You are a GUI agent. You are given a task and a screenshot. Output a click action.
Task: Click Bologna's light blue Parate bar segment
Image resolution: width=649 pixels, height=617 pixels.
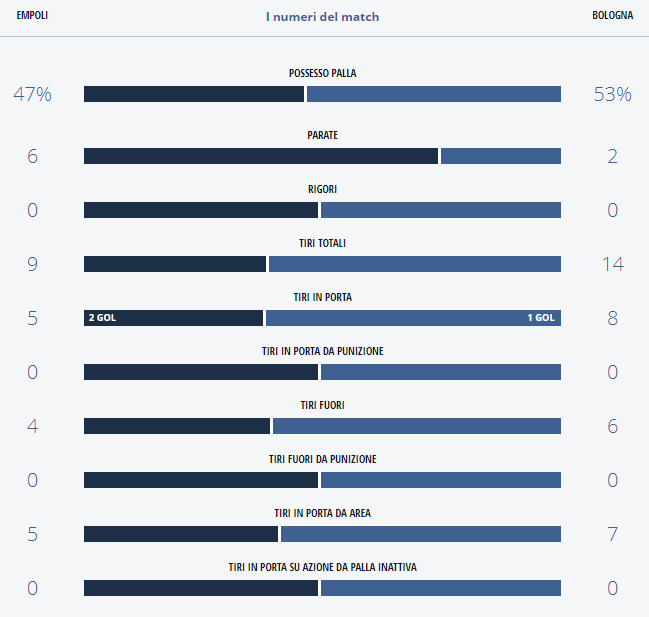(500, 156)
